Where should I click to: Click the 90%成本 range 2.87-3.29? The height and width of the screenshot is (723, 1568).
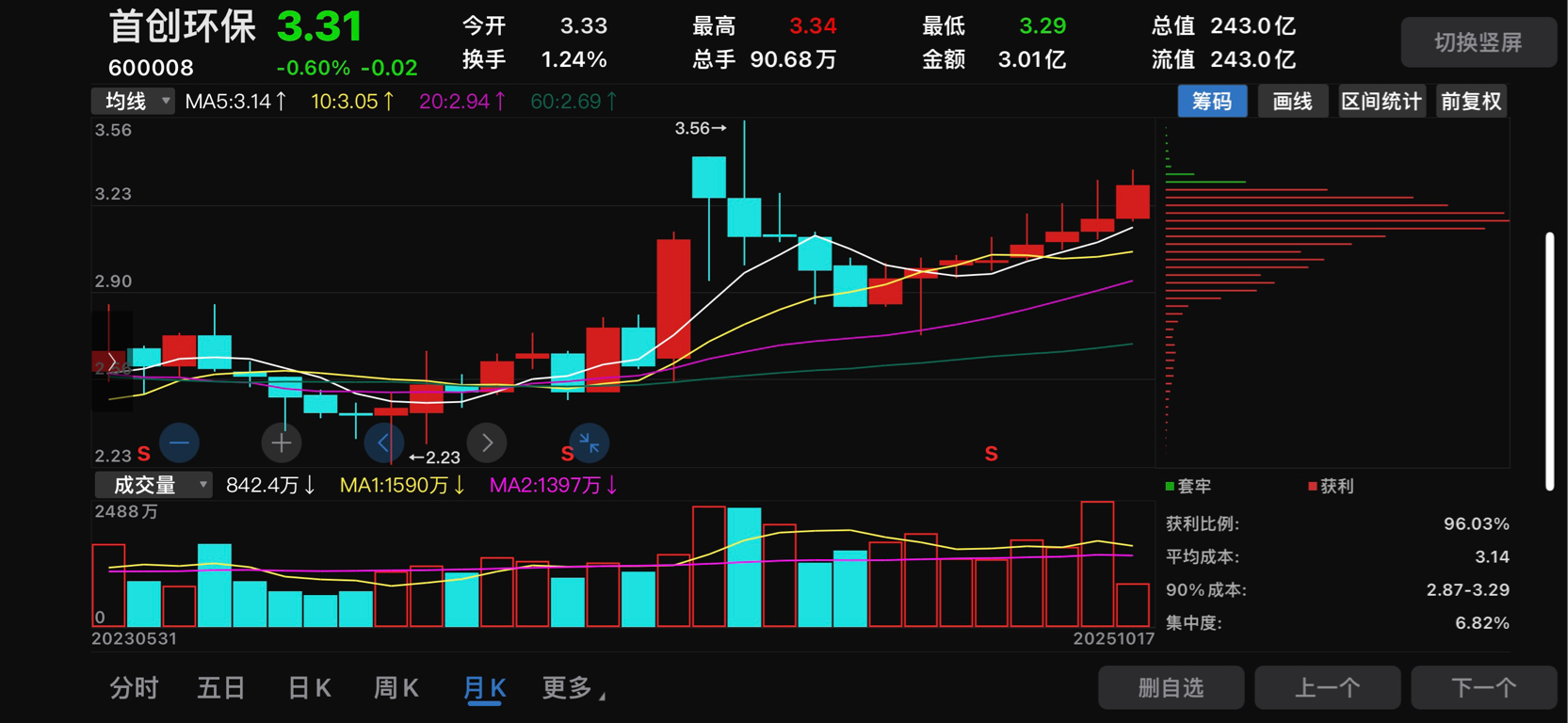(x=1467, y=589)
